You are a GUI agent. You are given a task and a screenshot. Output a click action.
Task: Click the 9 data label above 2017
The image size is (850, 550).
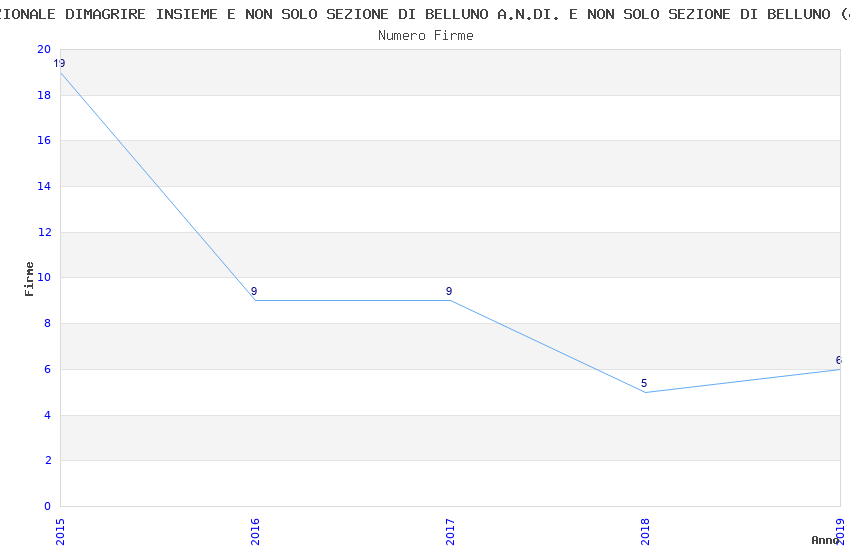[449, 292]
